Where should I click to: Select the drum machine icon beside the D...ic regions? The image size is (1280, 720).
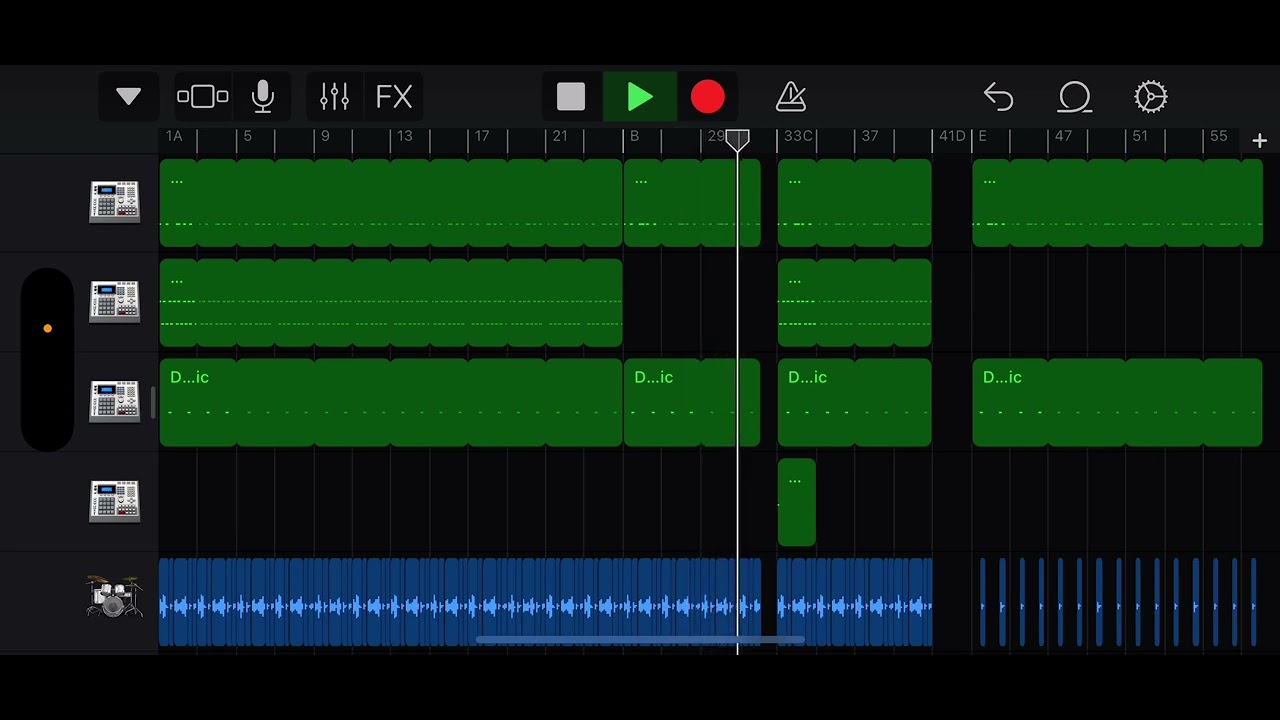115,402
